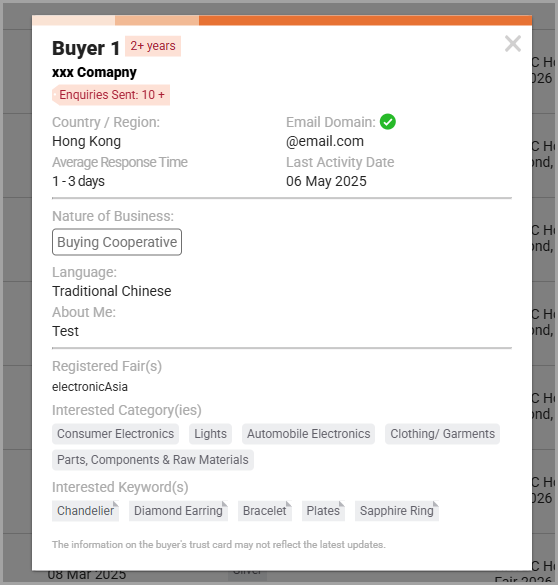The width and height of the screenshot is (558, 585).
Task: Click the Automobile Electronics category chip
Action: click(308, 434)
